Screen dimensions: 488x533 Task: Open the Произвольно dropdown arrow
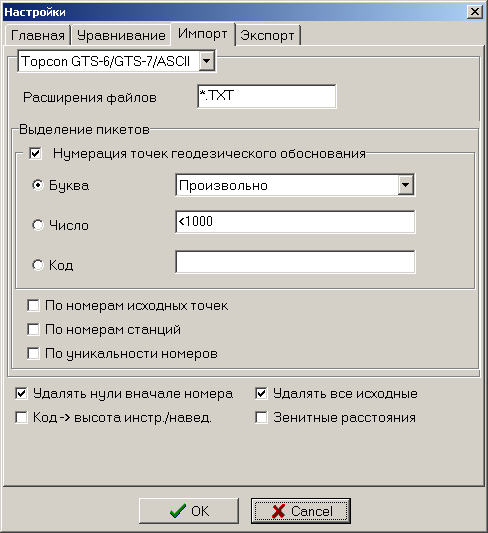coord(405,185)
